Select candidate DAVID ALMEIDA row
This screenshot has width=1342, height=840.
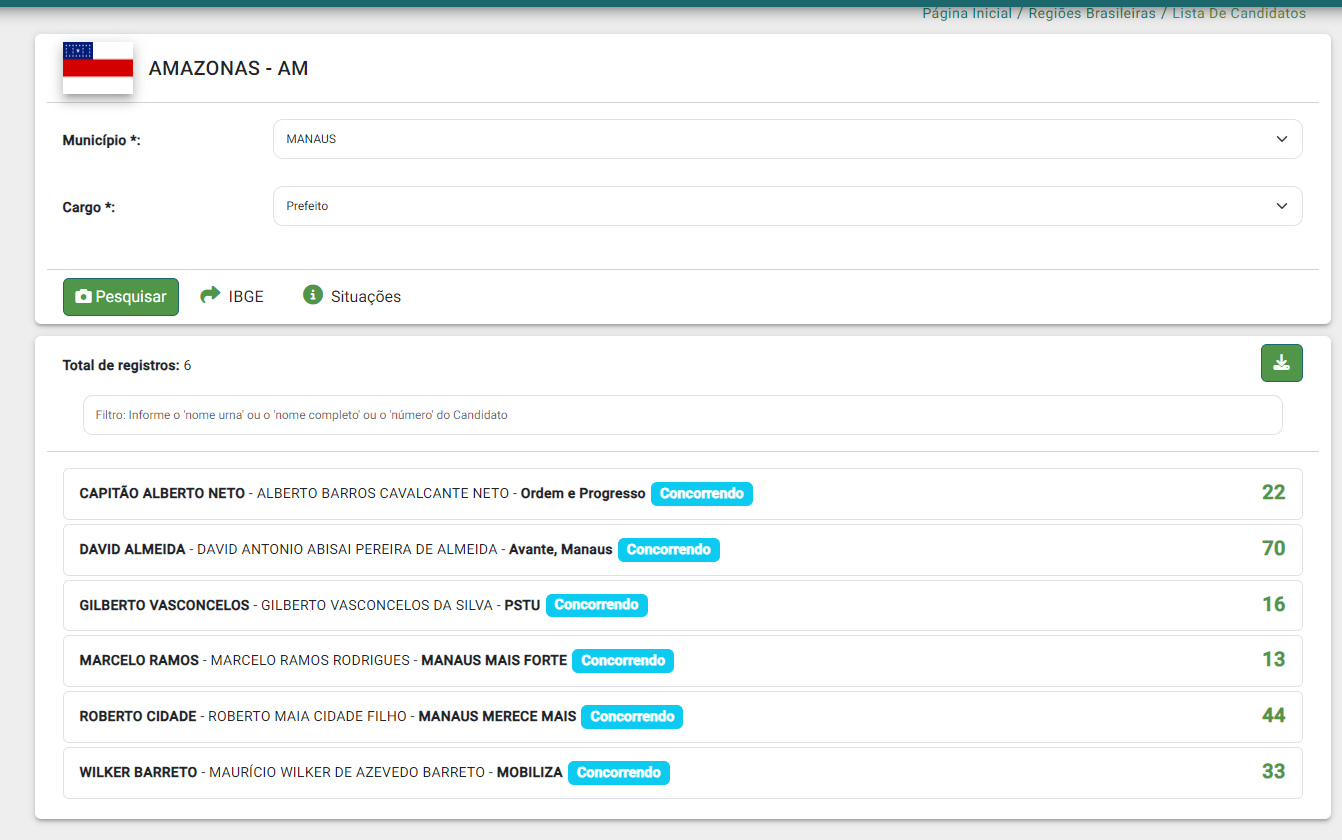point(683,550)
